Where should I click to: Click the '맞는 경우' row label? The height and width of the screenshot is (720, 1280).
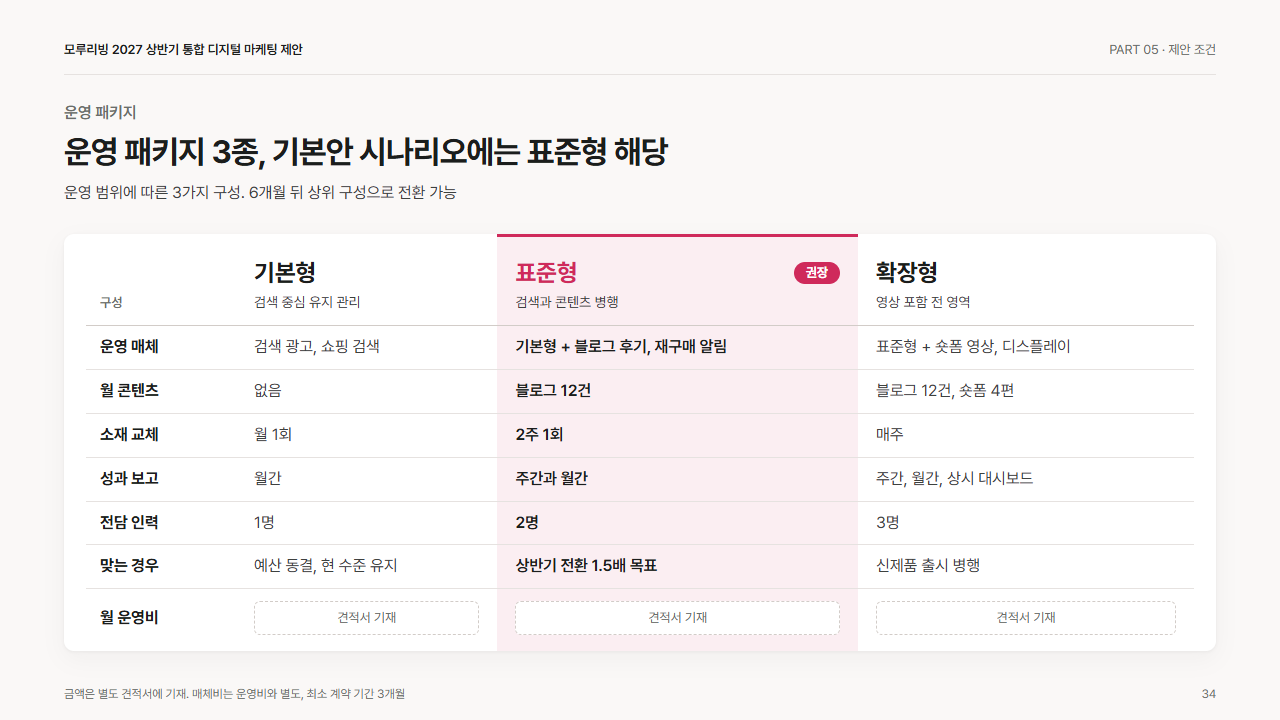pyautogui.click(x=129, y=566)
